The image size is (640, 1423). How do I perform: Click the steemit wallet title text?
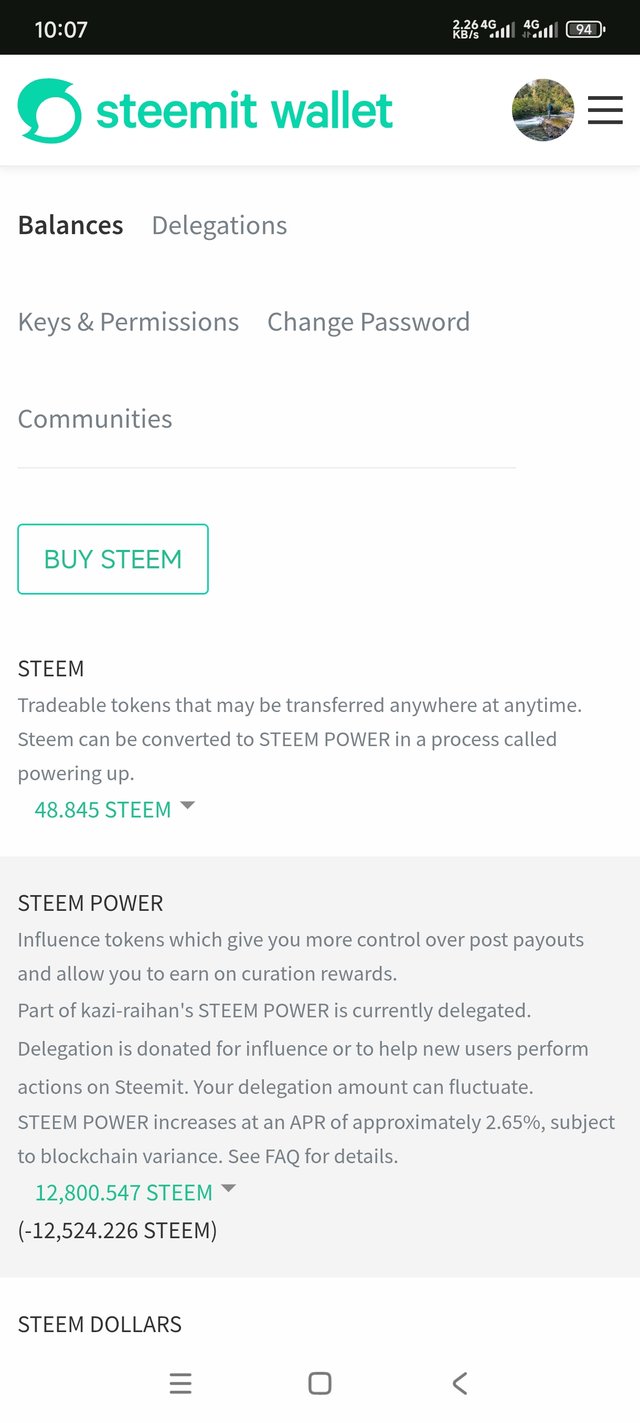[244, 111]
